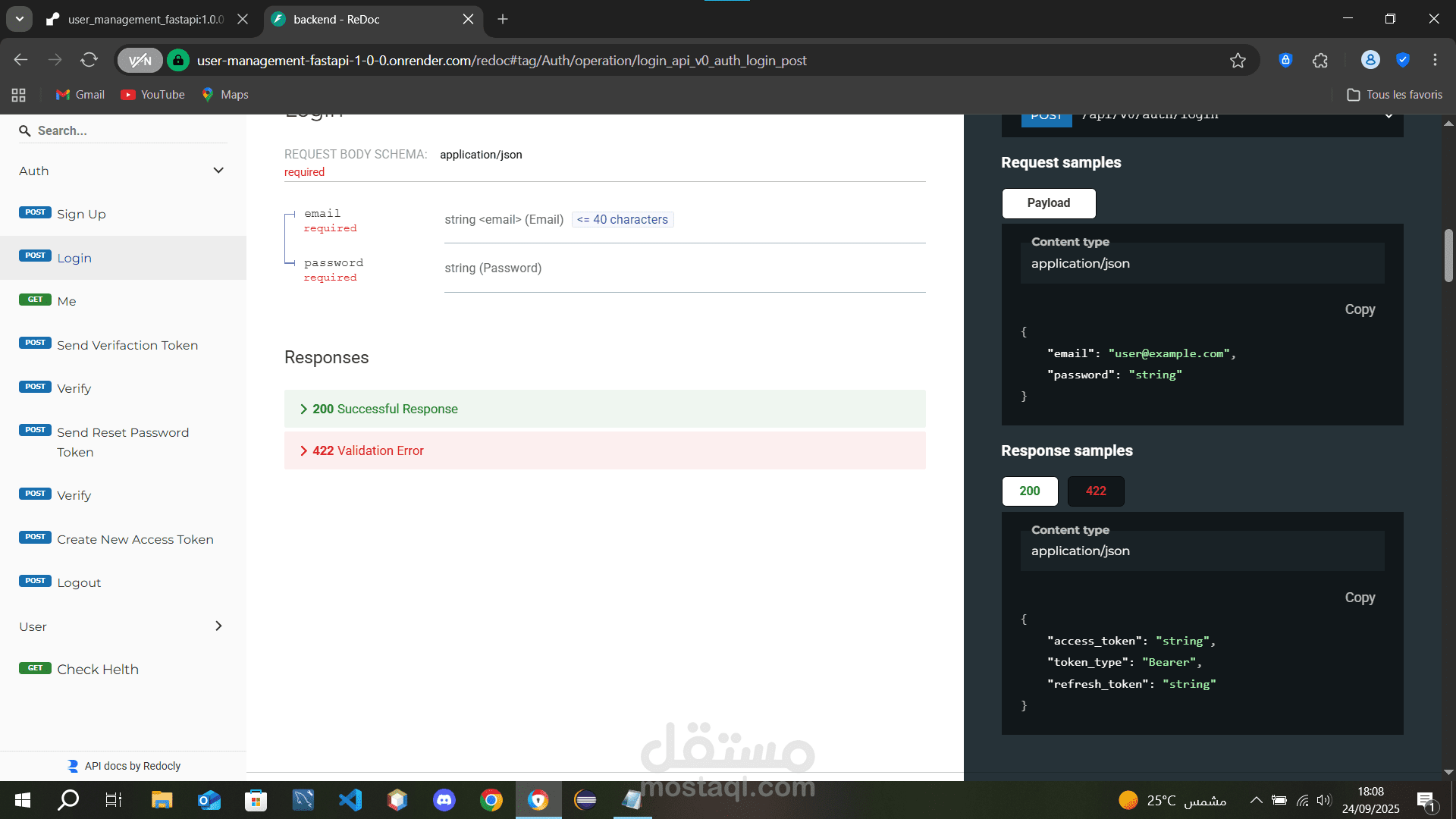
Task: Bookmark this page with star icon
Action: (x=1238, y=61)
